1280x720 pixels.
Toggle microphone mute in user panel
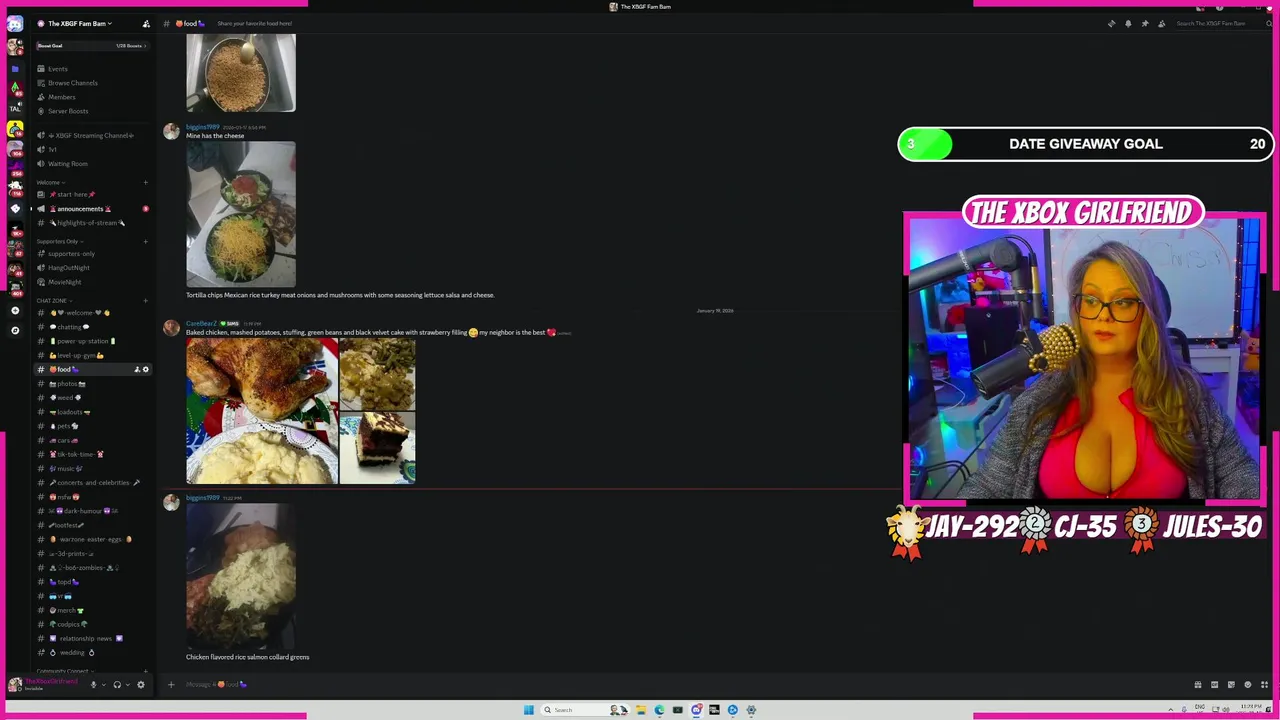point(93,685)
